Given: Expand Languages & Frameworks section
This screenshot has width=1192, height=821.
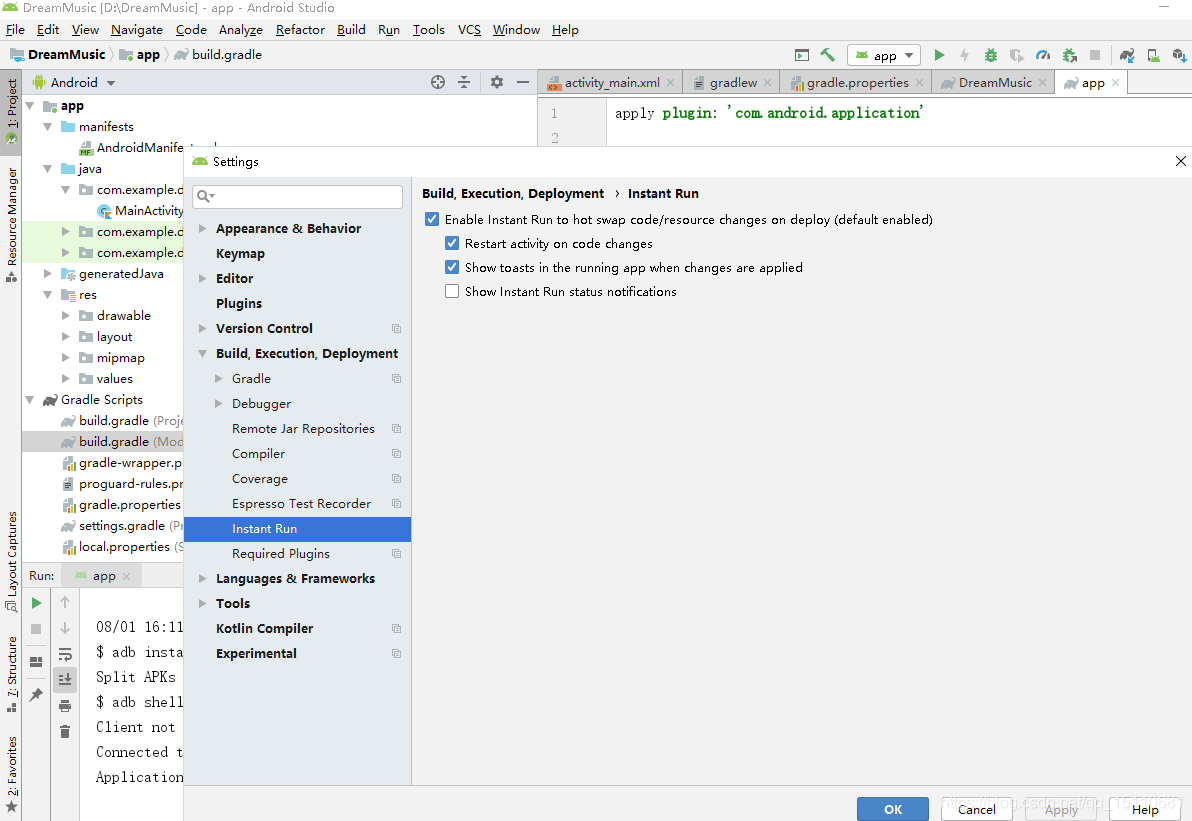Looking at the screenshot, I should pos(202,579).
